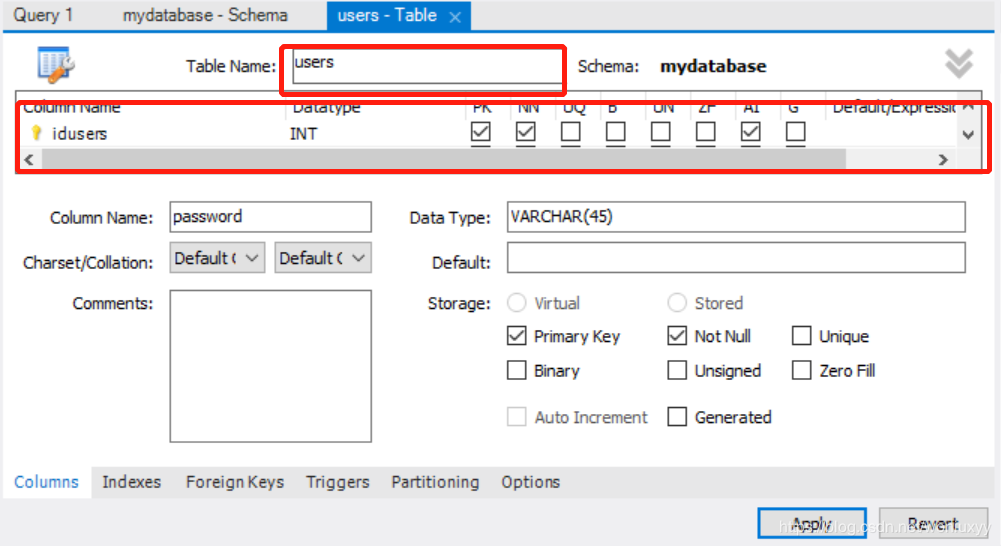Enable the Zero Fill checkbox

(x=801, y=370)
